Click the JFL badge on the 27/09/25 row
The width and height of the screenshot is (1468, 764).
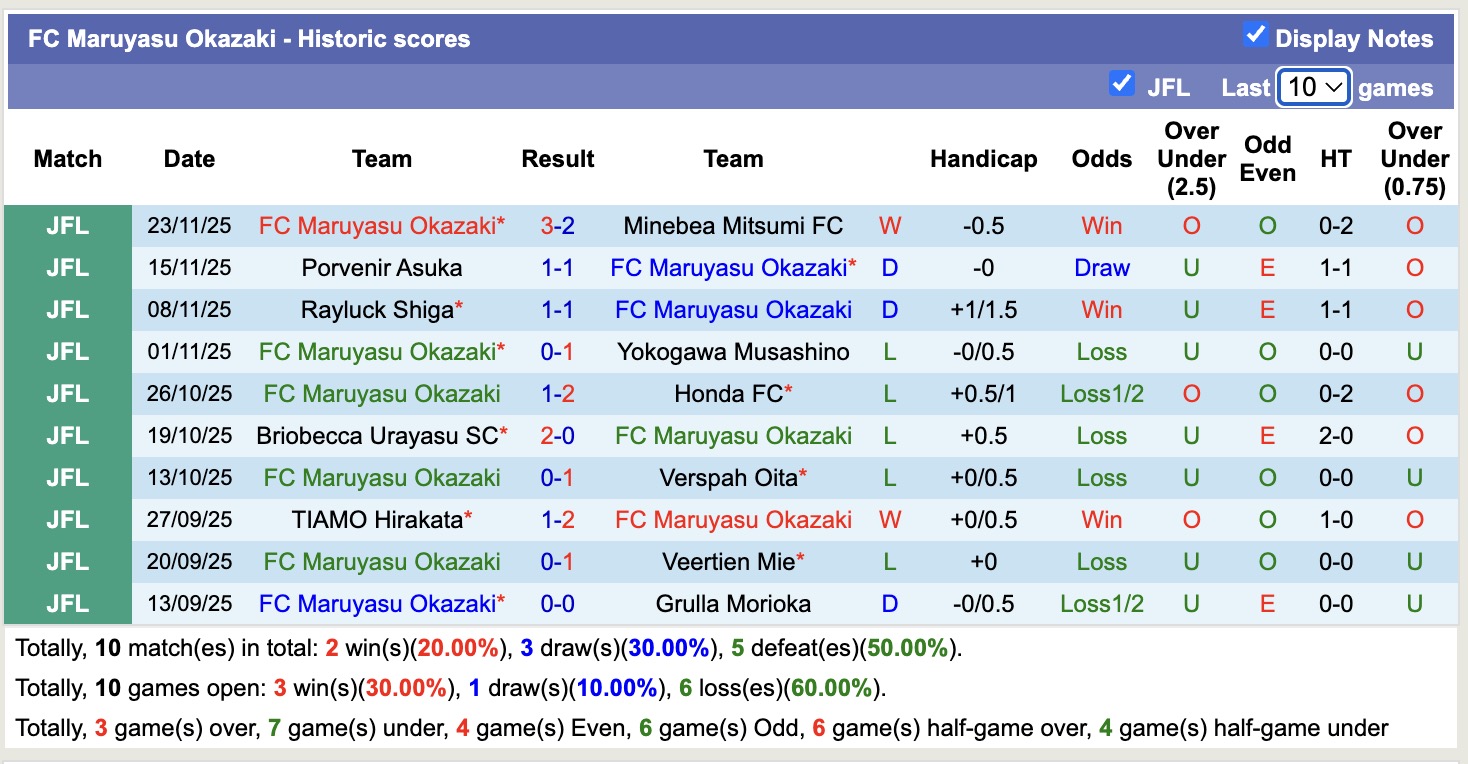(x=66, y=520)
